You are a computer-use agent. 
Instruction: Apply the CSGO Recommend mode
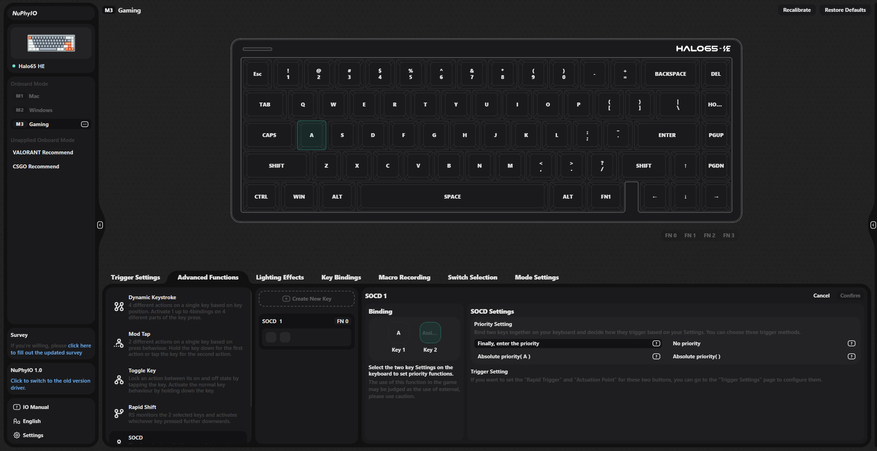(x=36, y=166)
